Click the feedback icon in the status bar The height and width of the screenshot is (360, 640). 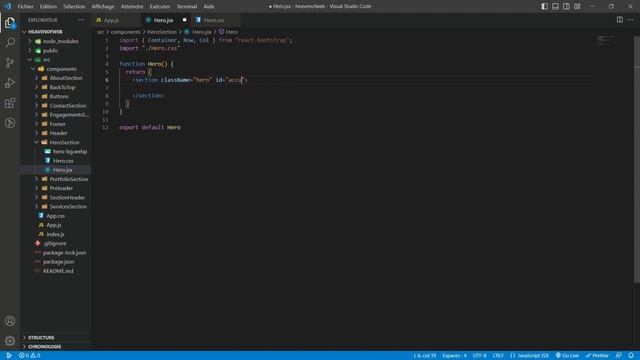(619, 356)
